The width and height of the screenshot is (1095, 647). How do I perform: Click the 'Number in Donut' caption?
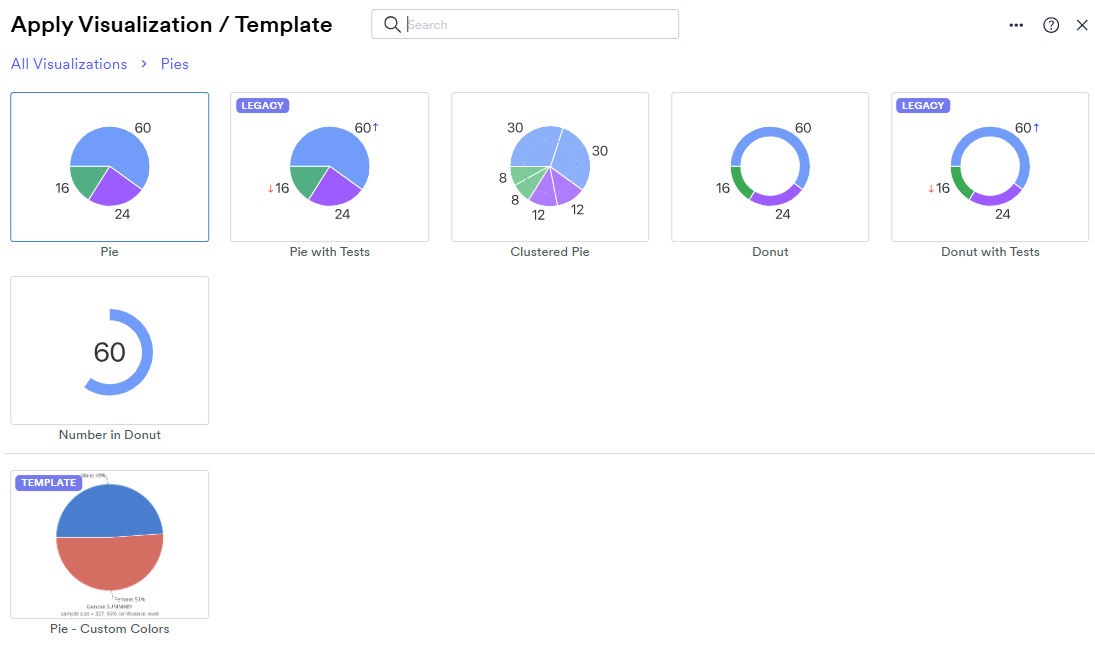pyautogui.click(x=110, y=435)
